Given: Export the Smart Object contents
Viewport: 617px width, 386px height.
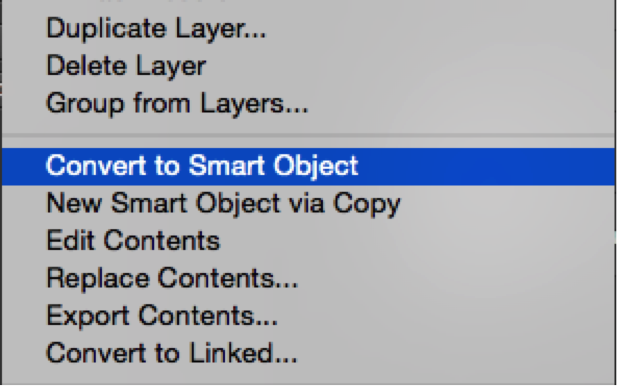Looking at the screenshot, I should [x=308, y=316].
